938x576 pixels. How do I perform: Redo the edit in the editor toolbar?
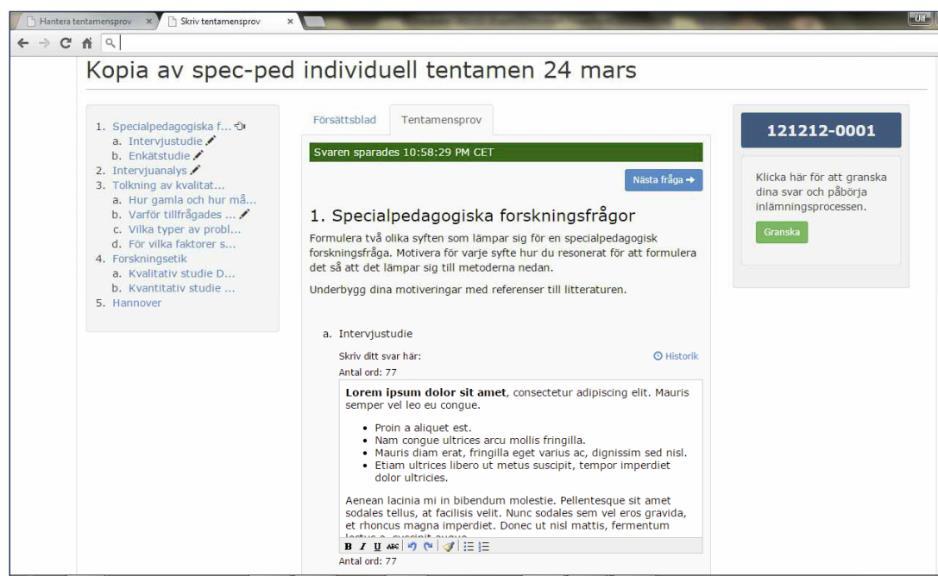[428, 546]
